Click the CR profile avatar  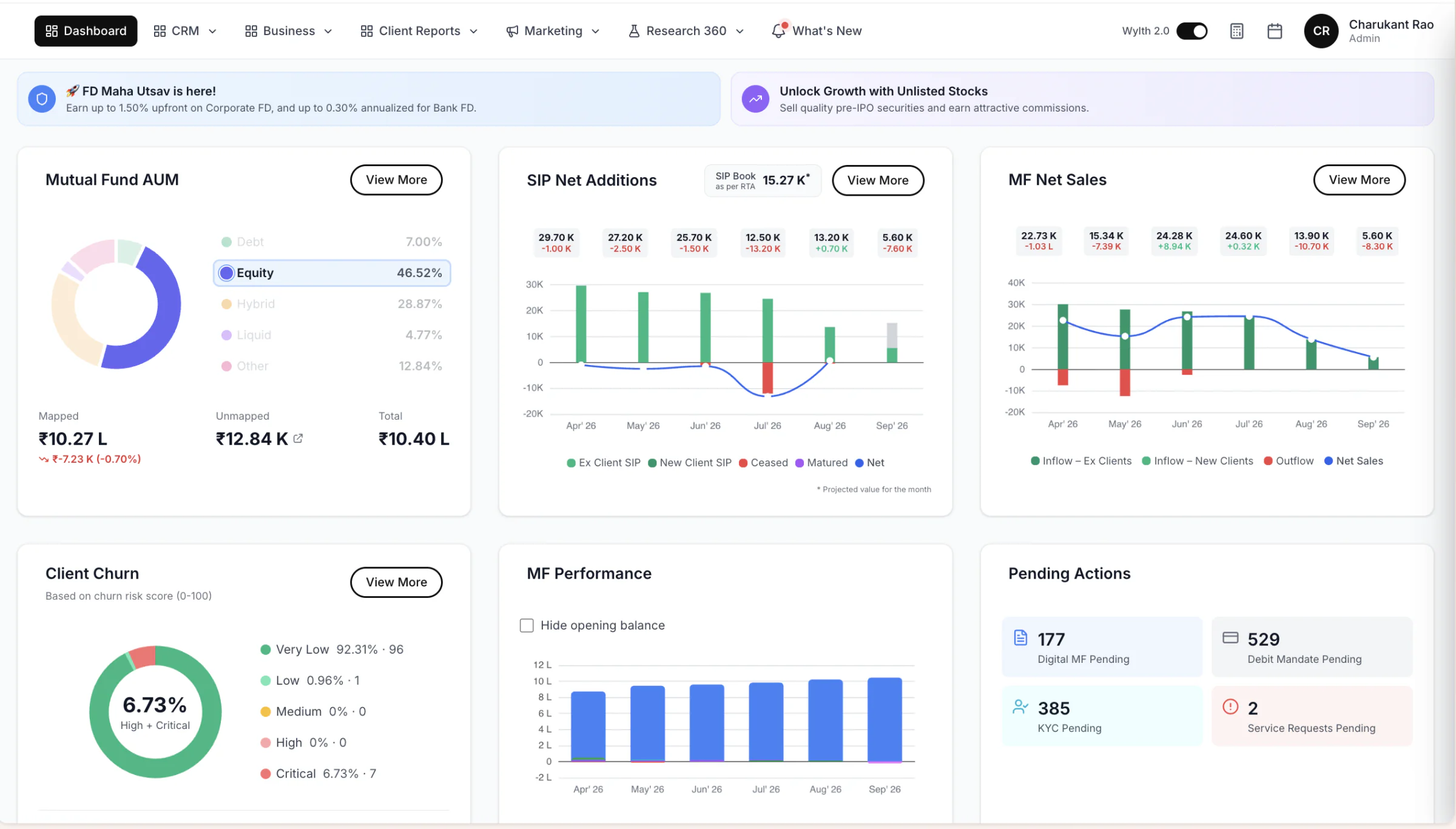click(x=1321, y=31)
